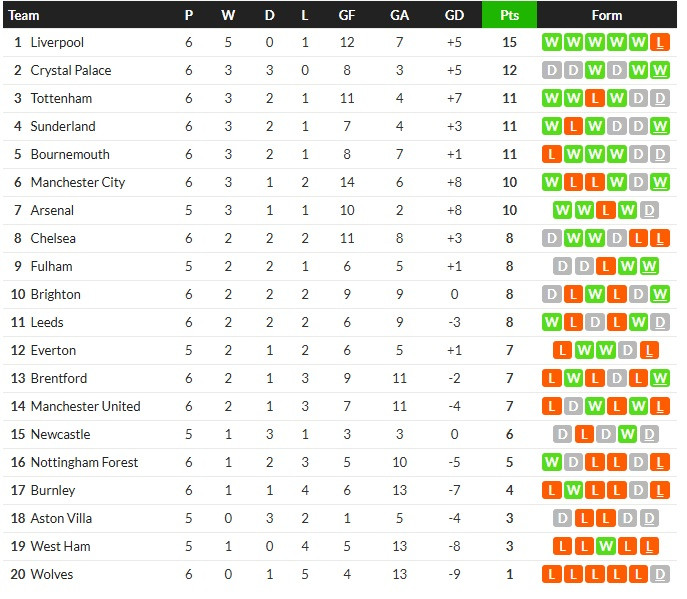Select the Sunderland team name
This screenshot has width=687, height=599.
click(63, 127)
